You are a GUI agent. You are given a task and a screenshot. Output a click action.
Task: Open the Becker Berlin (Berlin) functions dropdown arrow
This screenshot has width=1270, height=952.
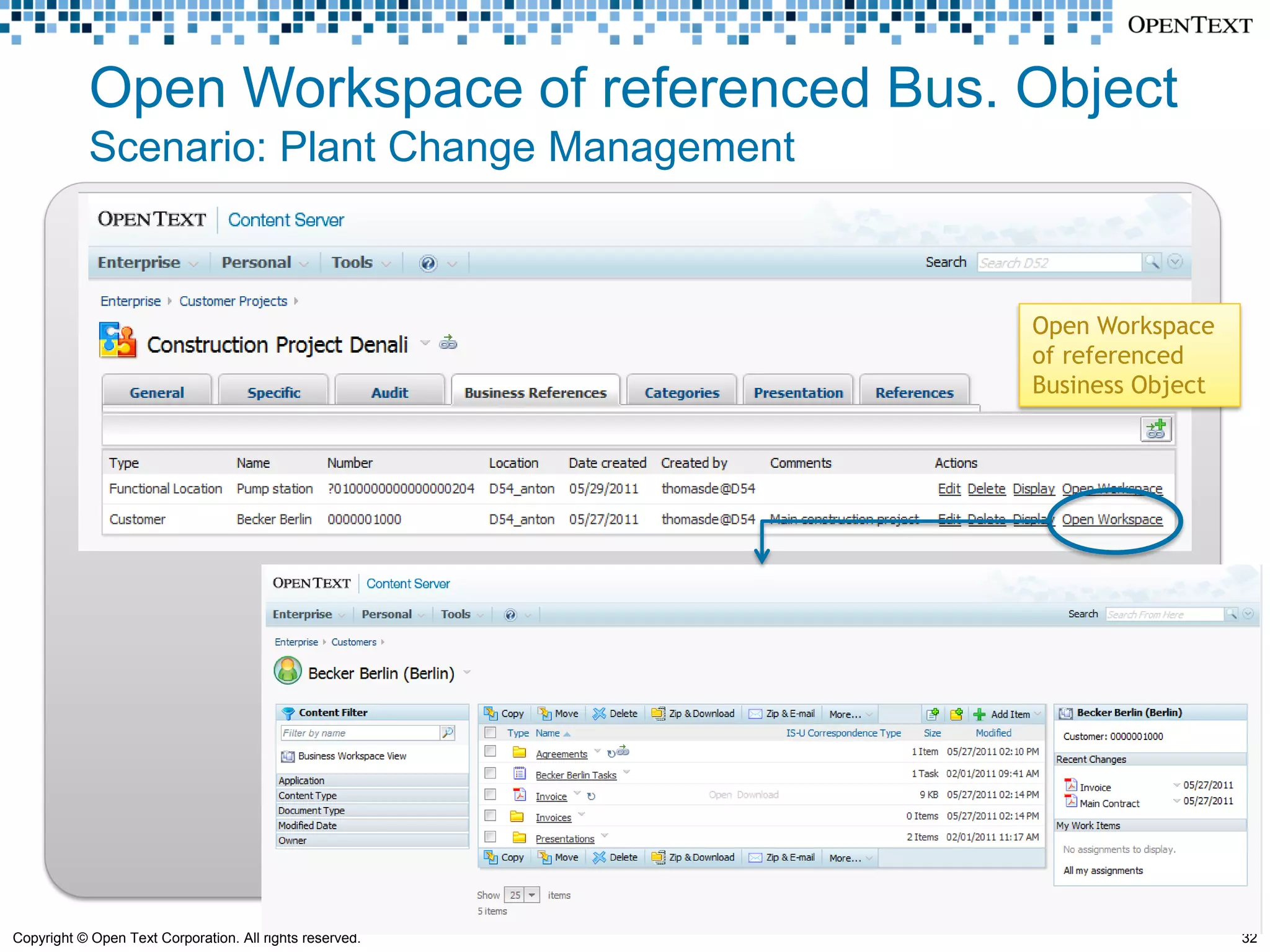(x=467, y=672)
